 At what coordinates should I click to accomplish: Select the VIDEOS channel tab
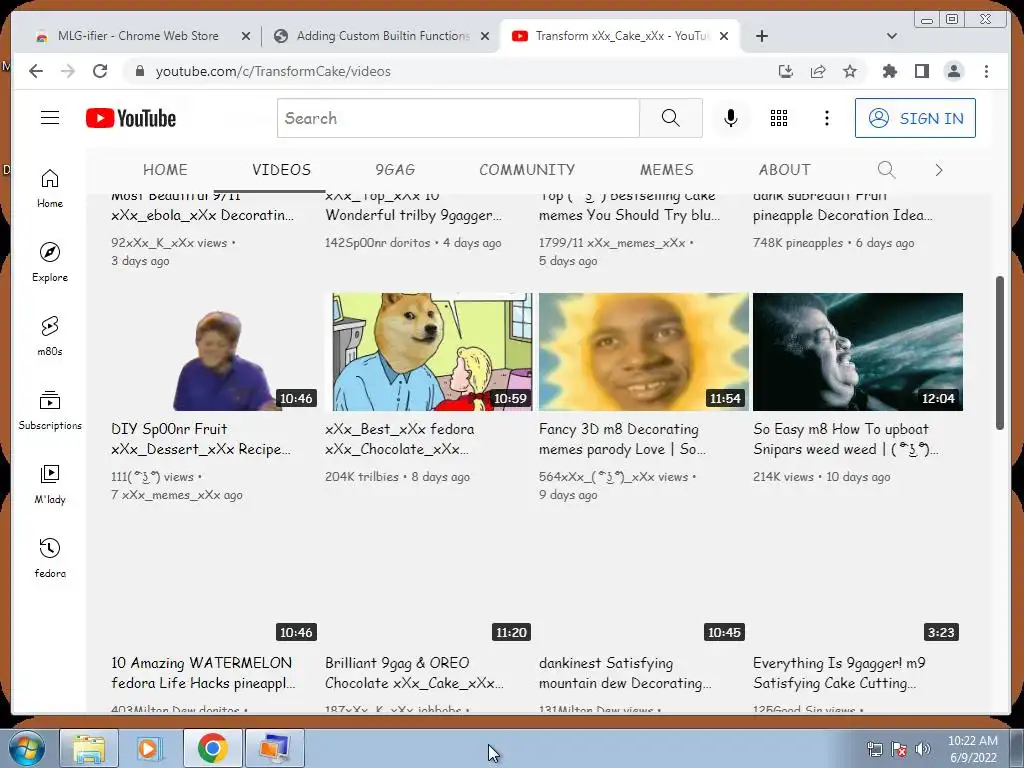pyautogui.click(x=281, y=170)
